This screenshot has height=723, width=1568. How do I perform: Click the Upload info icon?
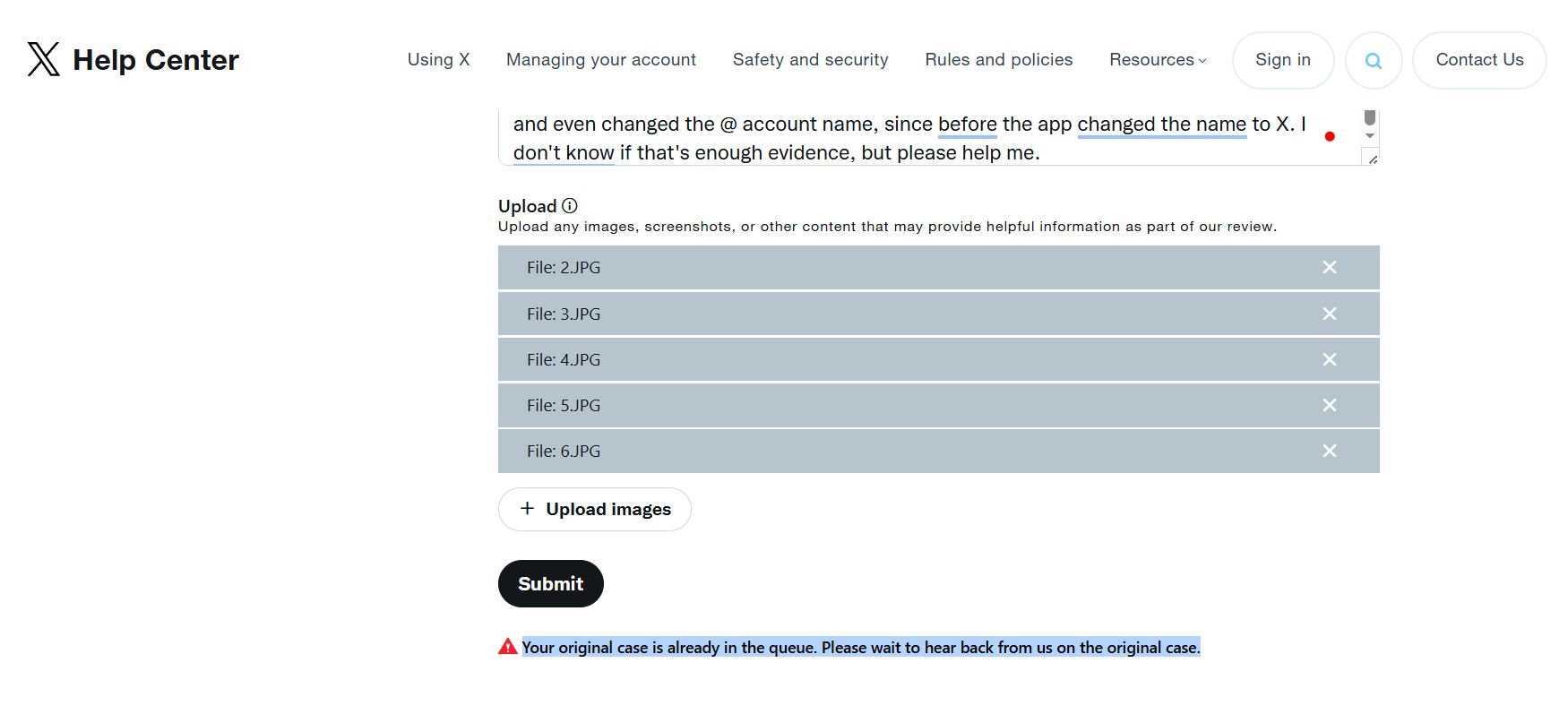pos(569,205)
